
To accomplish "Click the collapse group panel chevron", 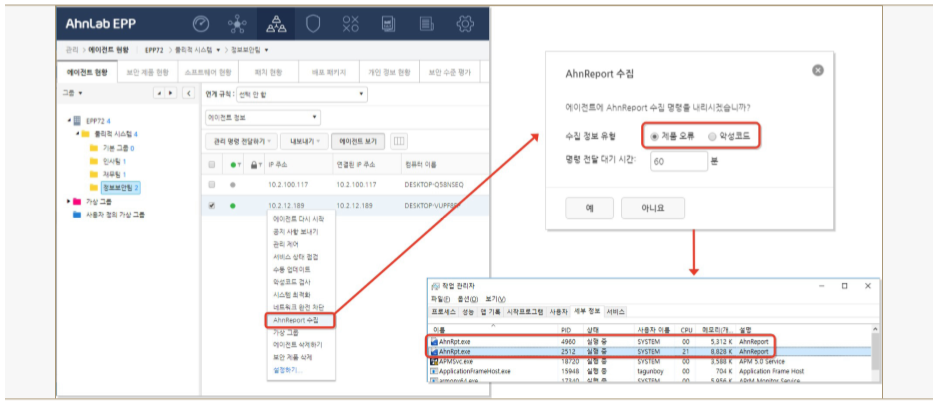I will [x=188, y=93].
